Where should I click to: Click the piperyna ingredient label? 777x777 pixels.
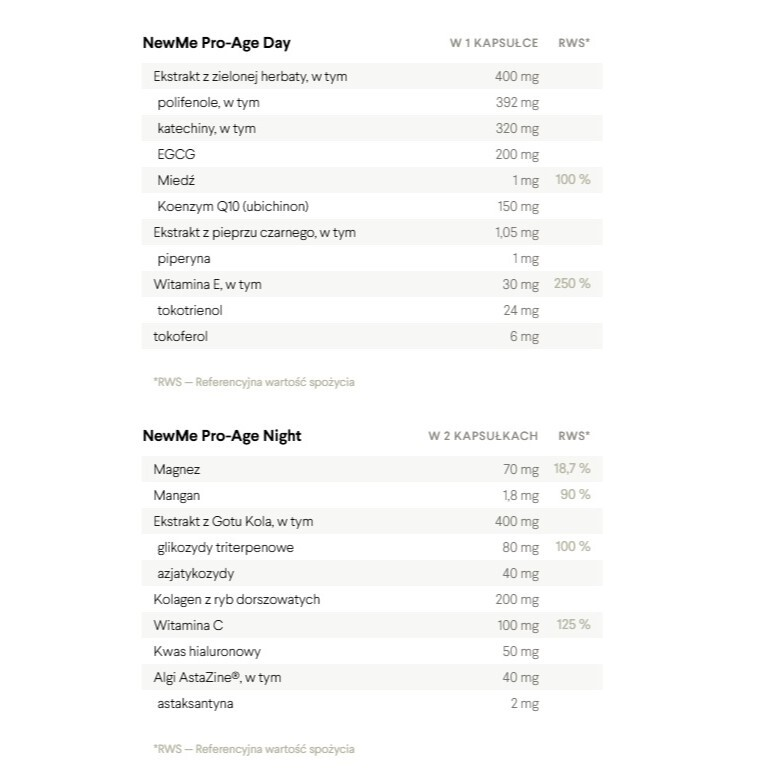click(x=184, y=258)
